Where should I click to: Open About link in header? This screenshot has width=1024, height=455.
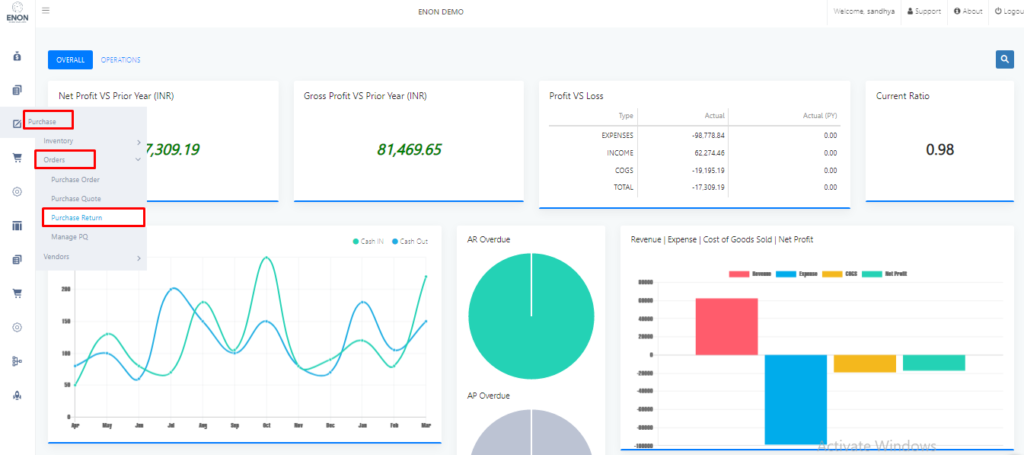(968, 11)
